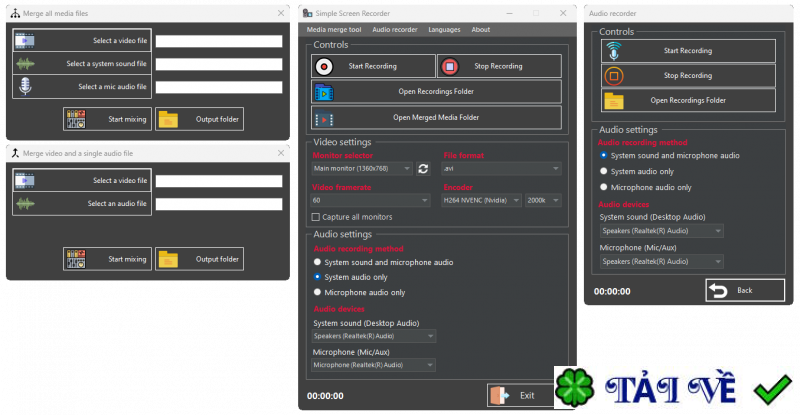This screenshot has height=415, width=800.
Task: Open Microphone (Mic/Aux) dropdown in Audio recorder
Action: click(x=662, y=261)
